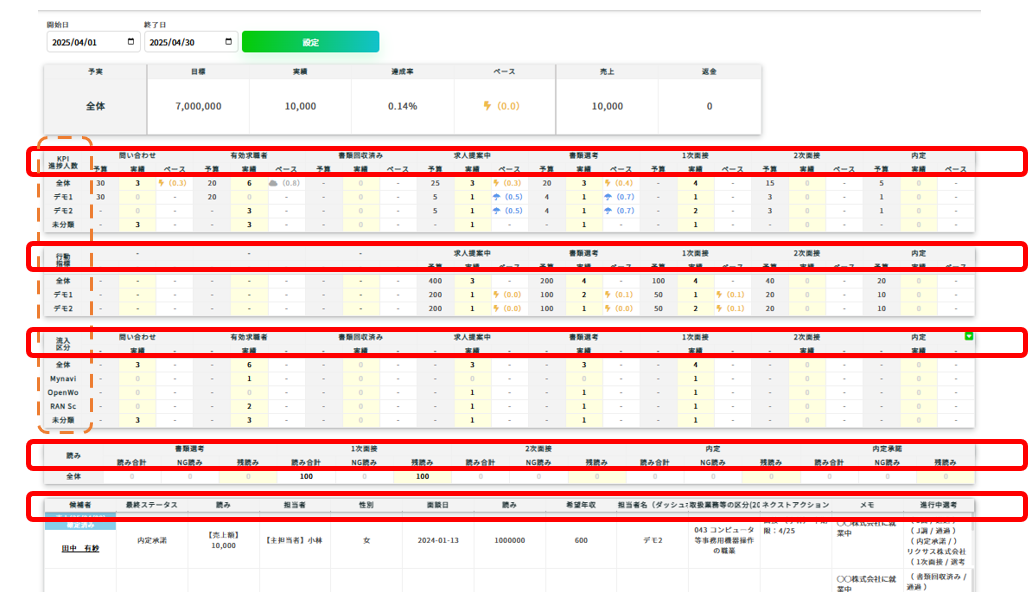Click 1次面接 残読み value 100
1034x592 pixels.
point(422,476)
